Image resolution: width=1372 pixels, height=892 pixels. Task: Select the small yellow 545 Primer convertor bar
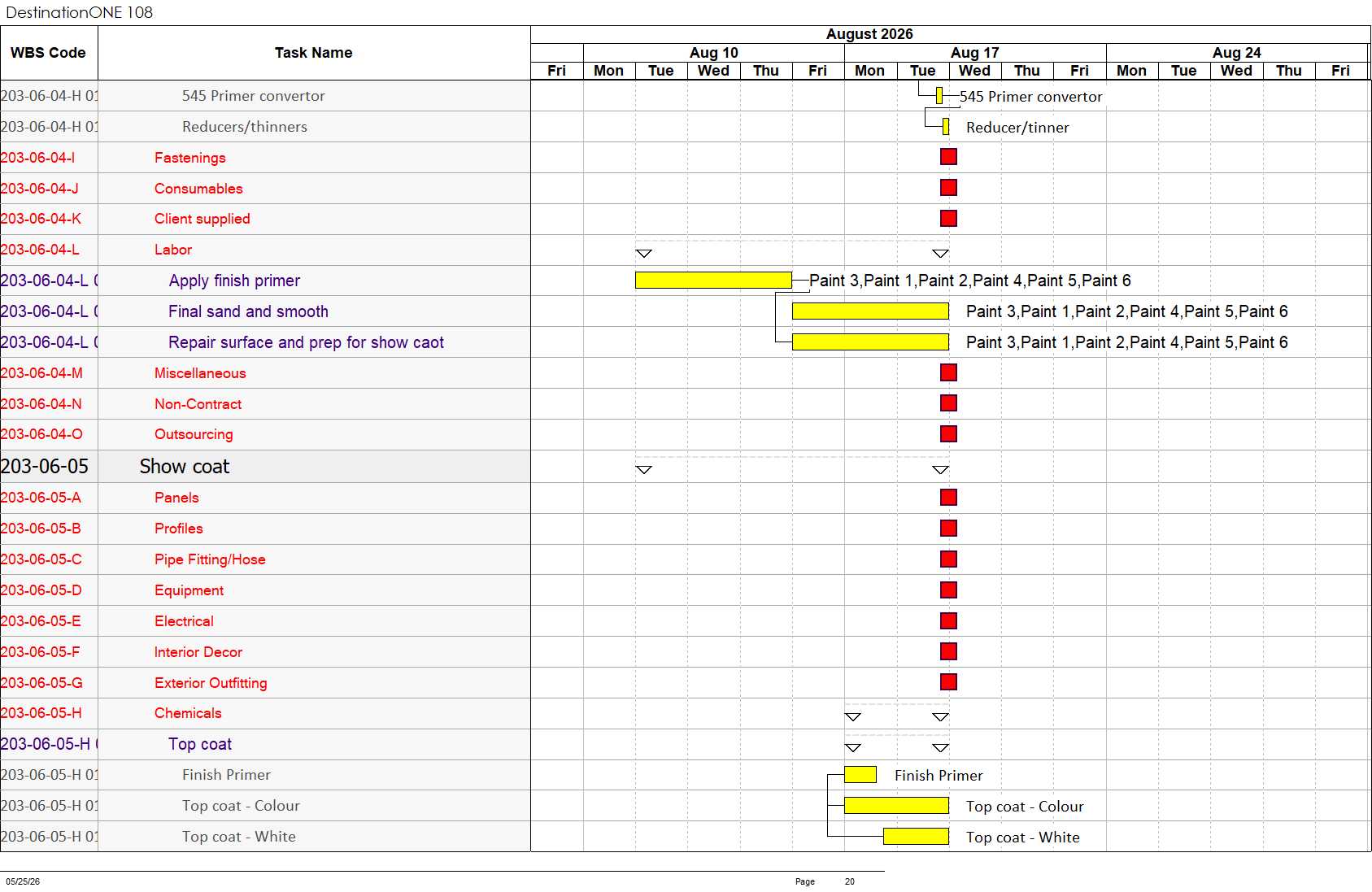(939, 96)
